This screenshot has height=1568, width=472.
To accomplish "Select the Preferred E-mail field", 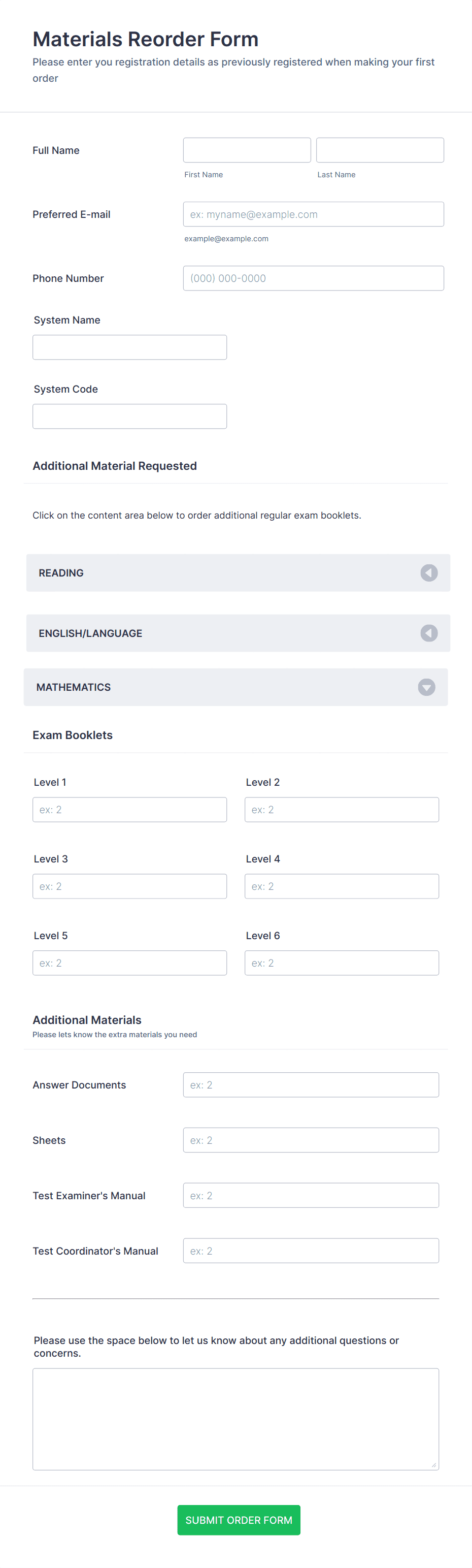I will coord(313,214).
